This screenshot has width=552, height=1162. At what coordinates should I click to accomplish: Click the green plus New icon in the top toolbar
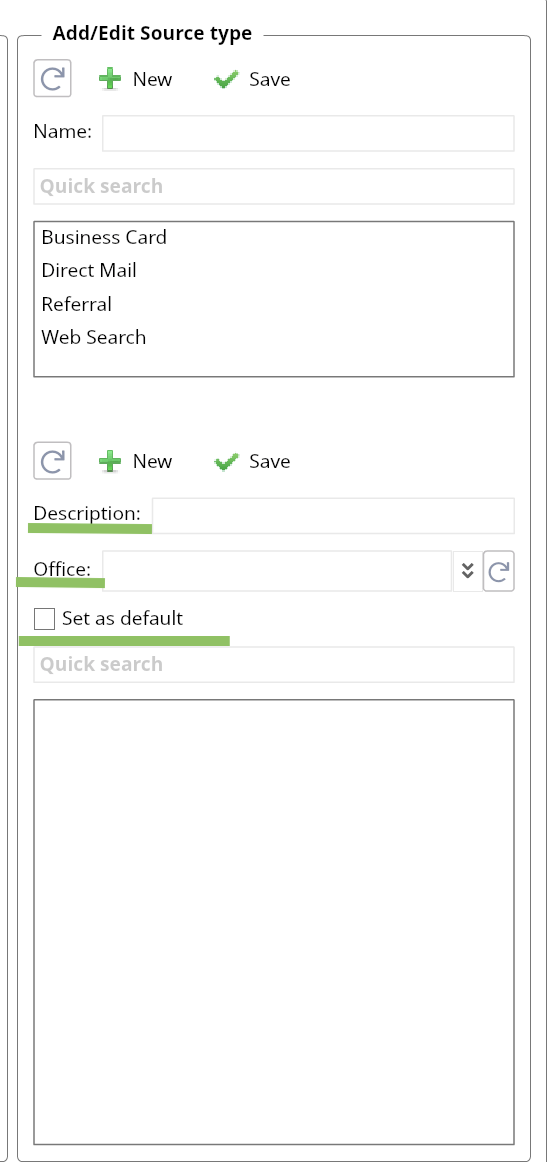[110, 79]
